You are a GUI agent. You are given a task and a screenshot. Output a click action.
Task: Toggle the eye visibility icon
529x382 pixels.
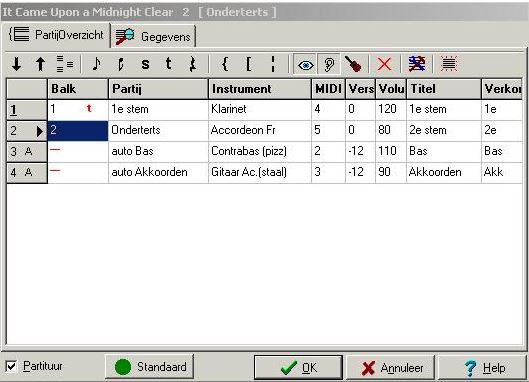(x=305, y=64)
